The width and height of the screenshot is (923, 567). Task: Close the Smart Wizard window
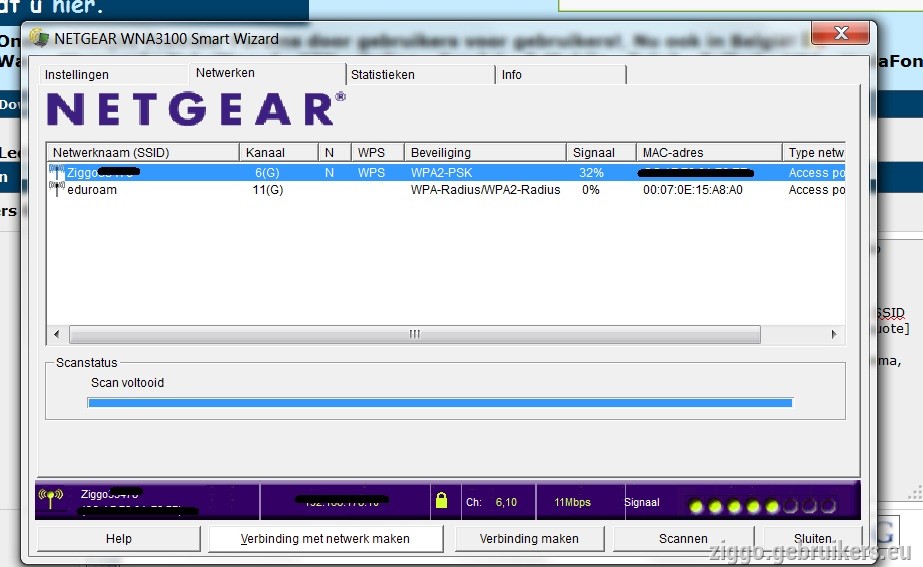[841, 33]
